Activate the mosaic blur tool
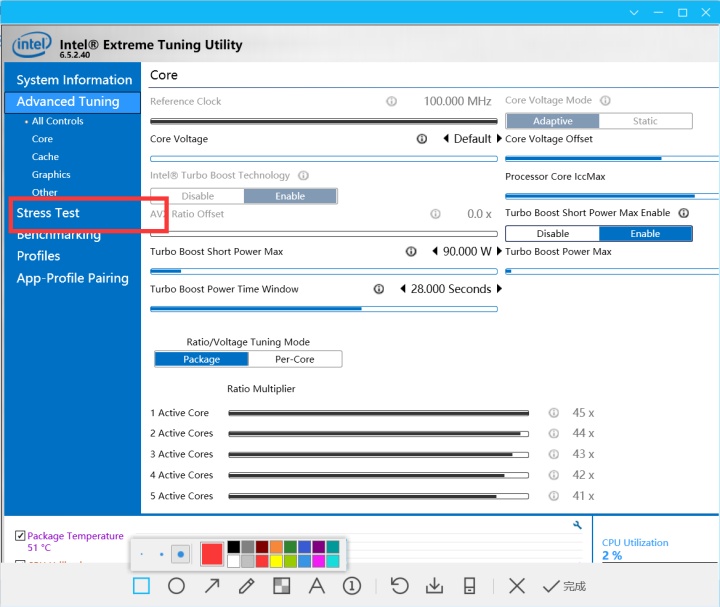This screenshot has width=720, height=607. tap(281, 586)
